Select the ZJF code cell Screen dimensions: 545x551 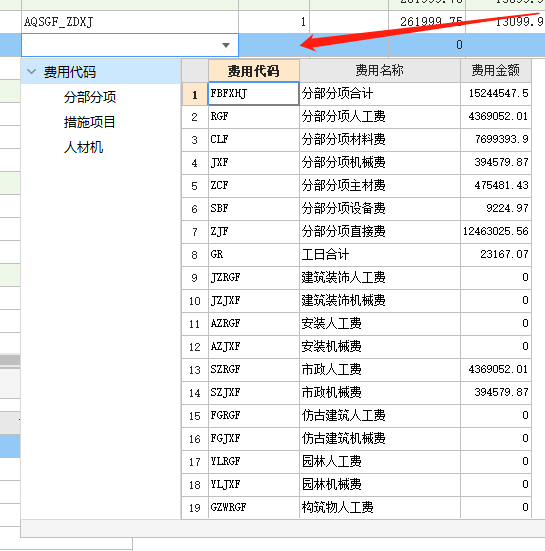(254, 232)
